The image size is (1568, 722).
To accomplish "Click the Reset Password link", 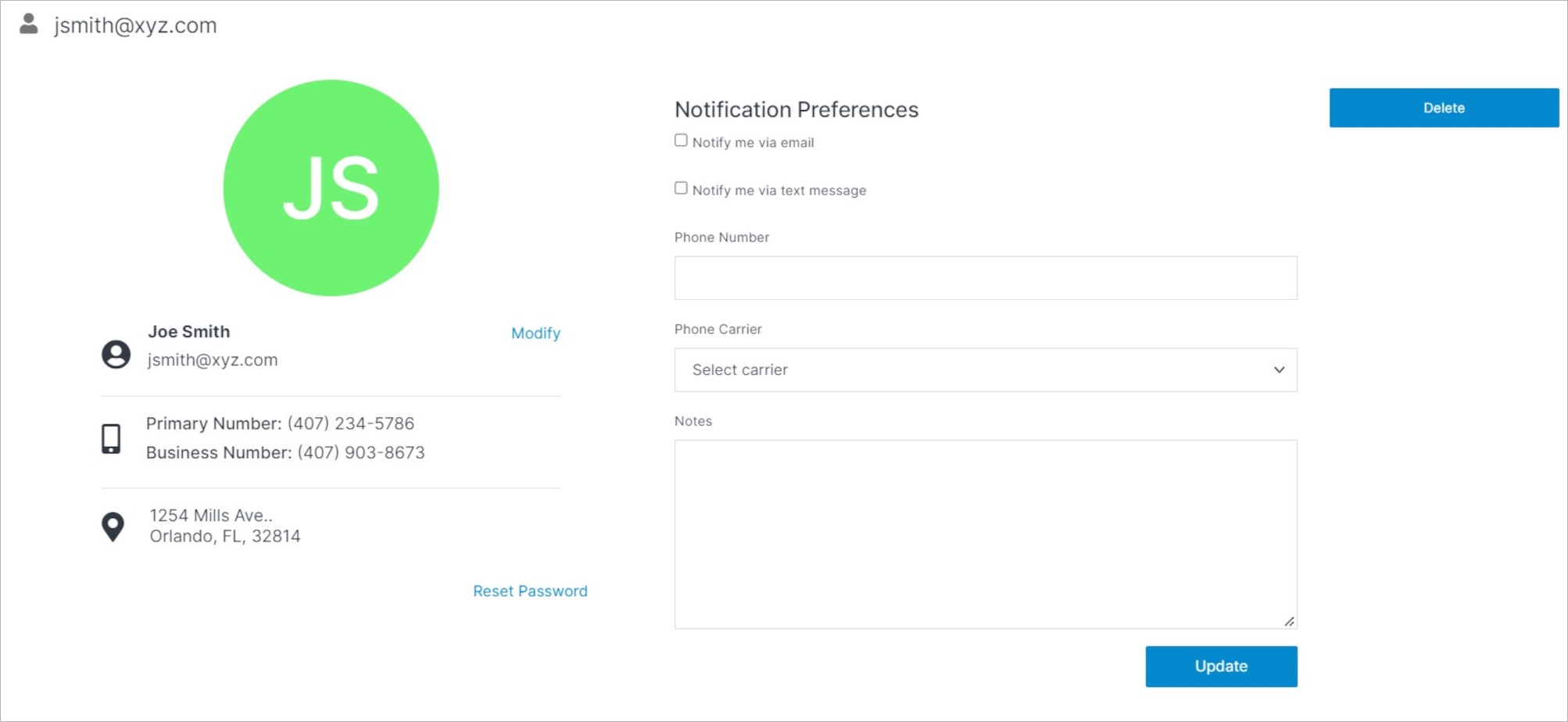I will tap(530, 591).
